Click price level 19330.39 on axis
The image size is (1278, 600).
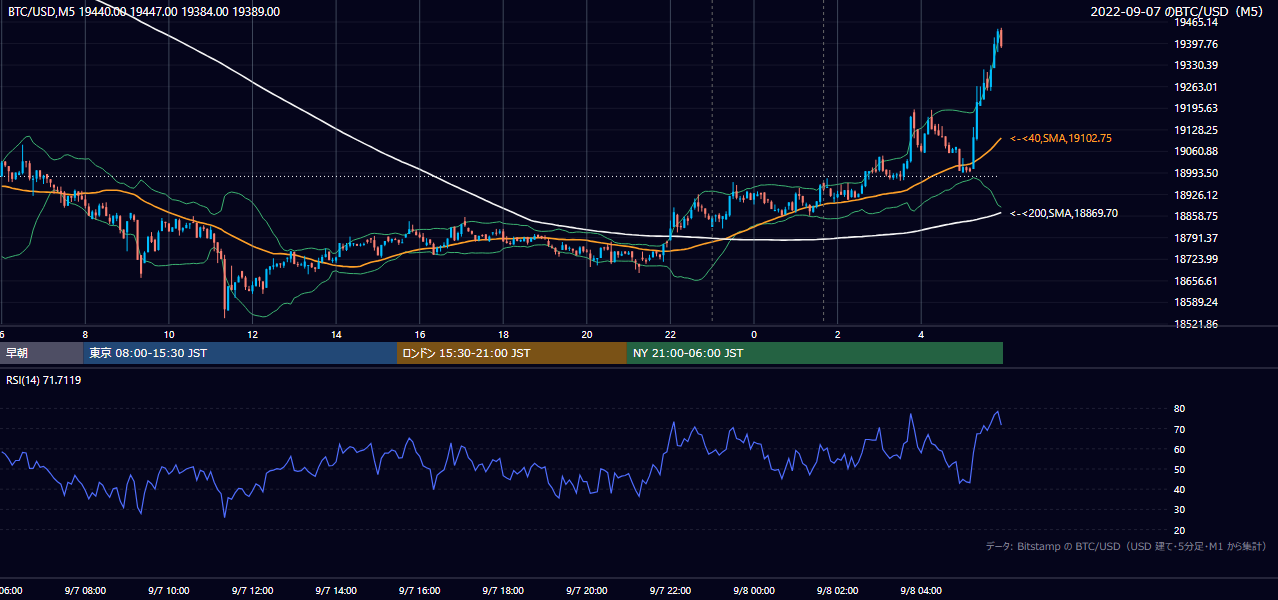tap(1196, 65)
